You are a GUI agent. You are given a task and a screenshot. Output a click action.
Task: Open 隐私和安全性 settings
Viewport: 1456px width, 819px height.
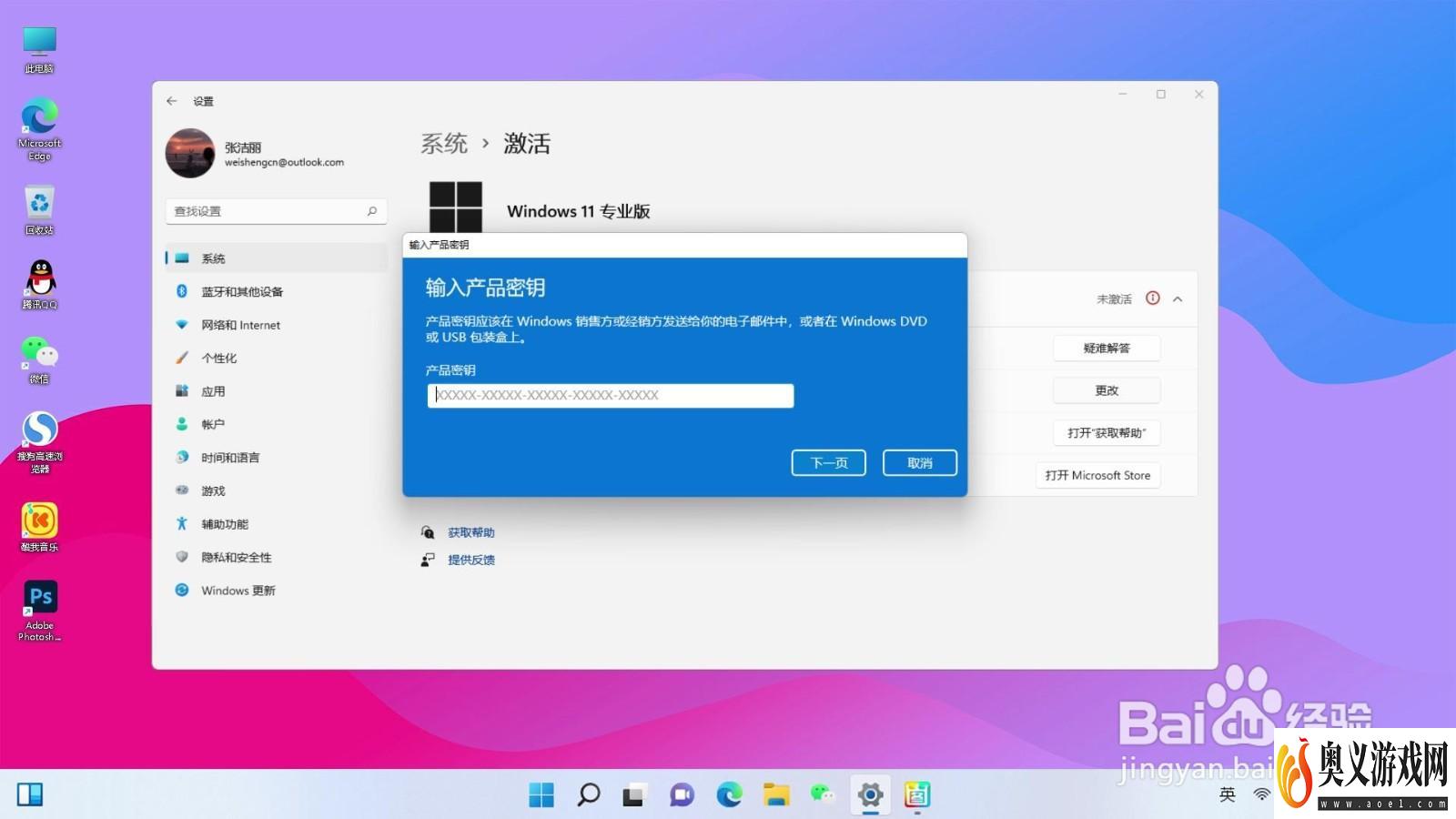point(277,557)
